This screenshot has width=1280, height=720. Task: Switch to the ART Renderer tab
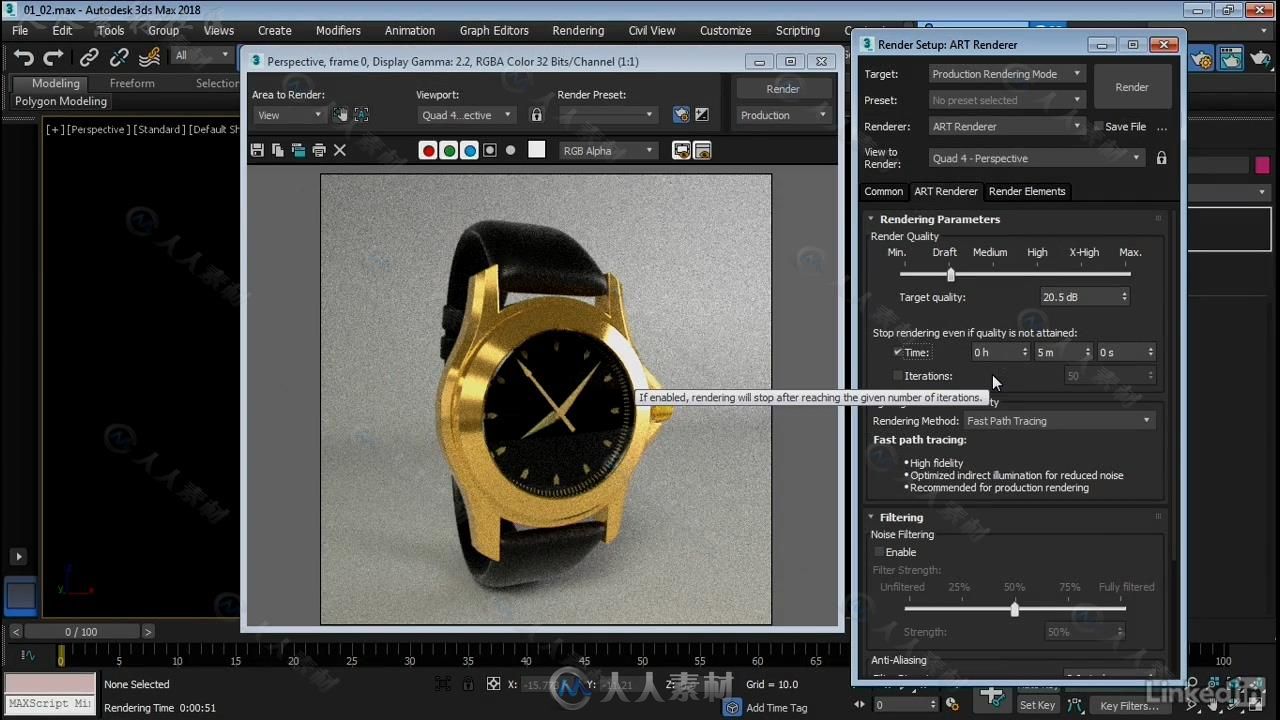tap(946, 191)
